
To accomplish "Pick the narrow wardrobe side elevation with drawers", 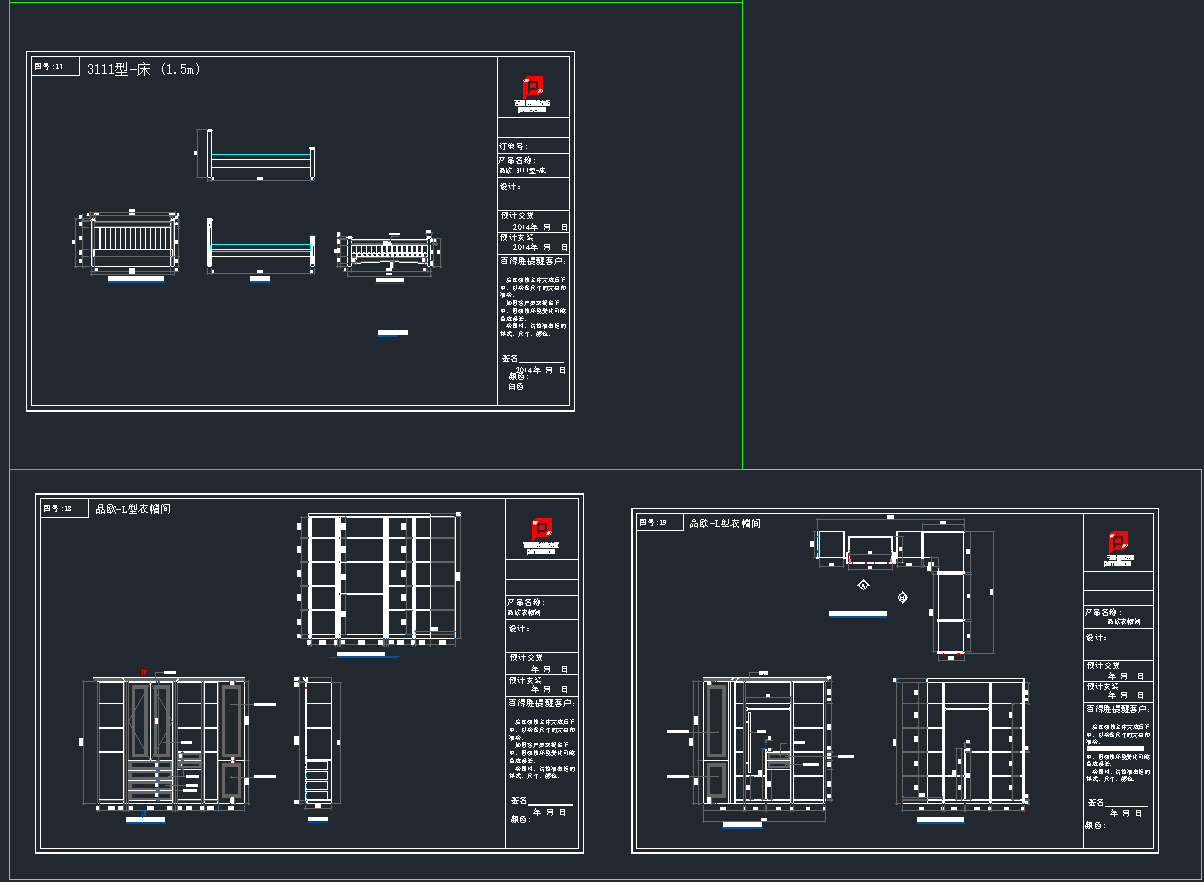I will pyautogui.click(x=317, y=742).
